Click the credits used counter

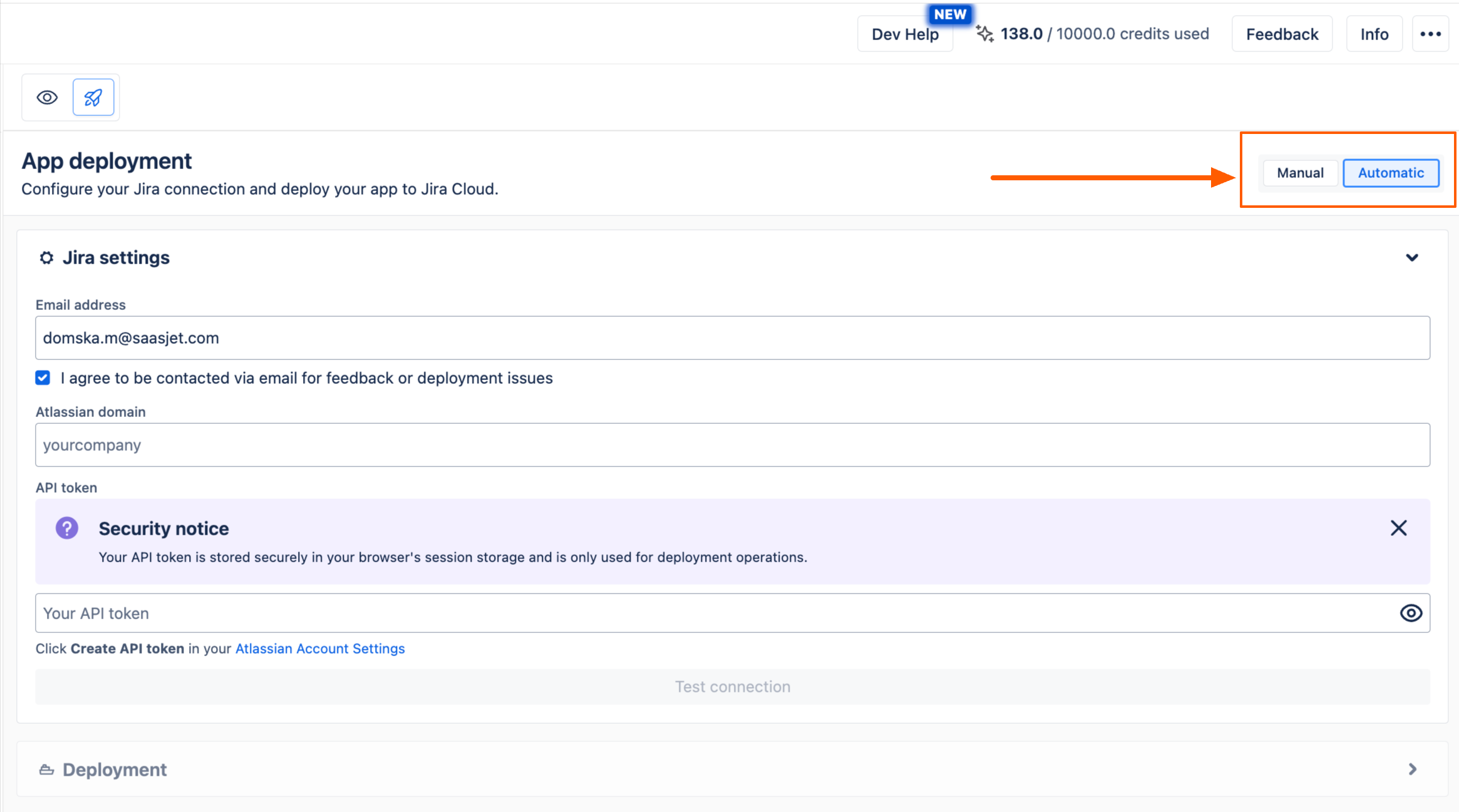1105,34
